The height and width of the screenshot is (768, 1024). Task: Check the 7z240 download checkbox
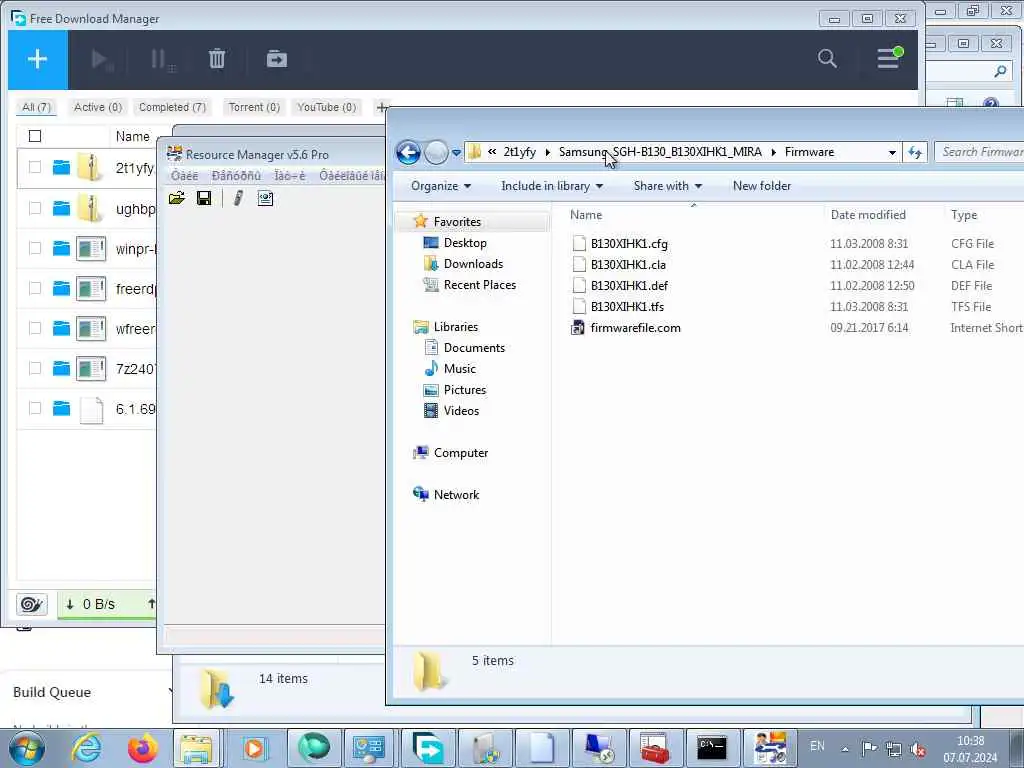click(x=35, y=368)
